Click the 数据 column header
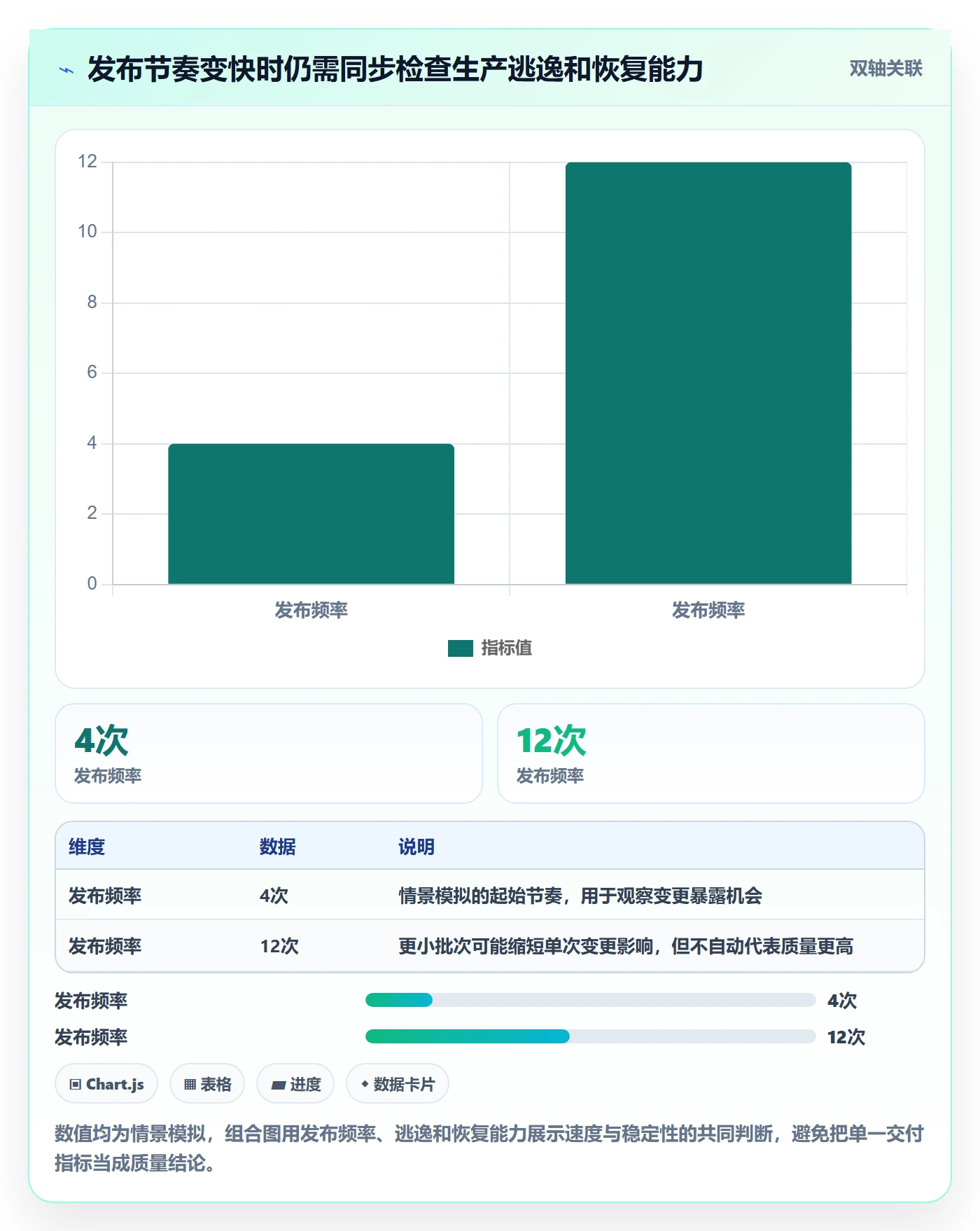980x1231 pixels. point(278,847)
